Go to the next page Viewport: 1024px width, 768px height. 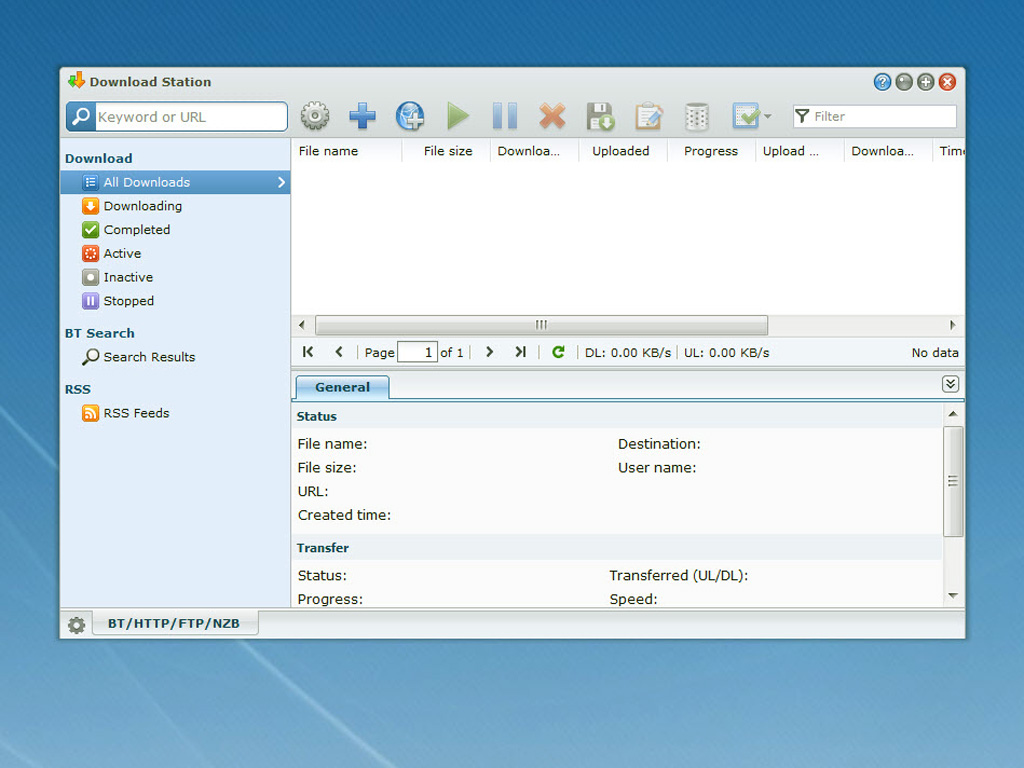[x=490, y=352]
